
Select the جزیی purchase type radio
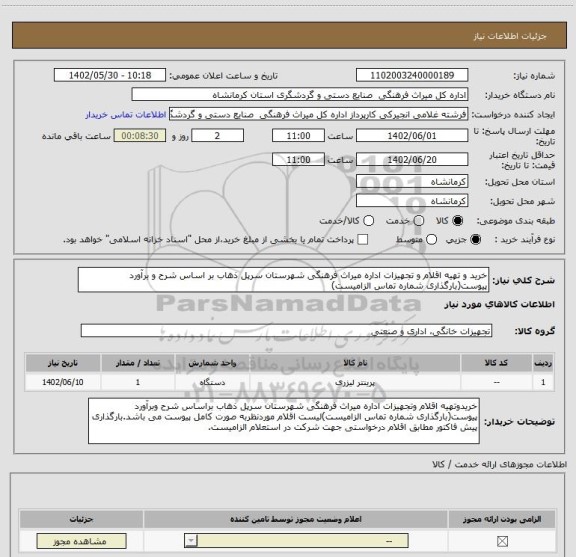(475, 240)
